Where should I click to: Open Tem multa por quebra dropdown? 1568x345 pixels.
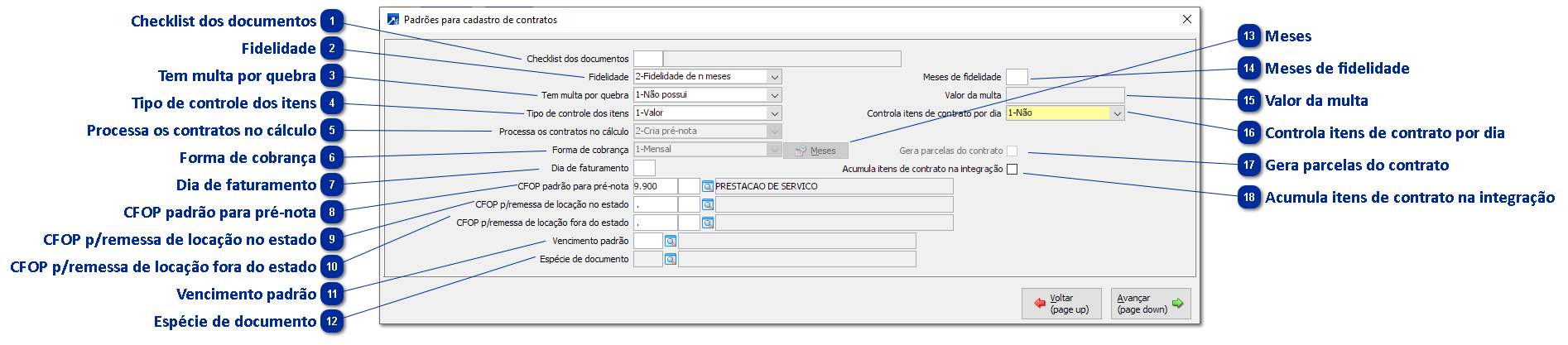[x=775, y=95]
